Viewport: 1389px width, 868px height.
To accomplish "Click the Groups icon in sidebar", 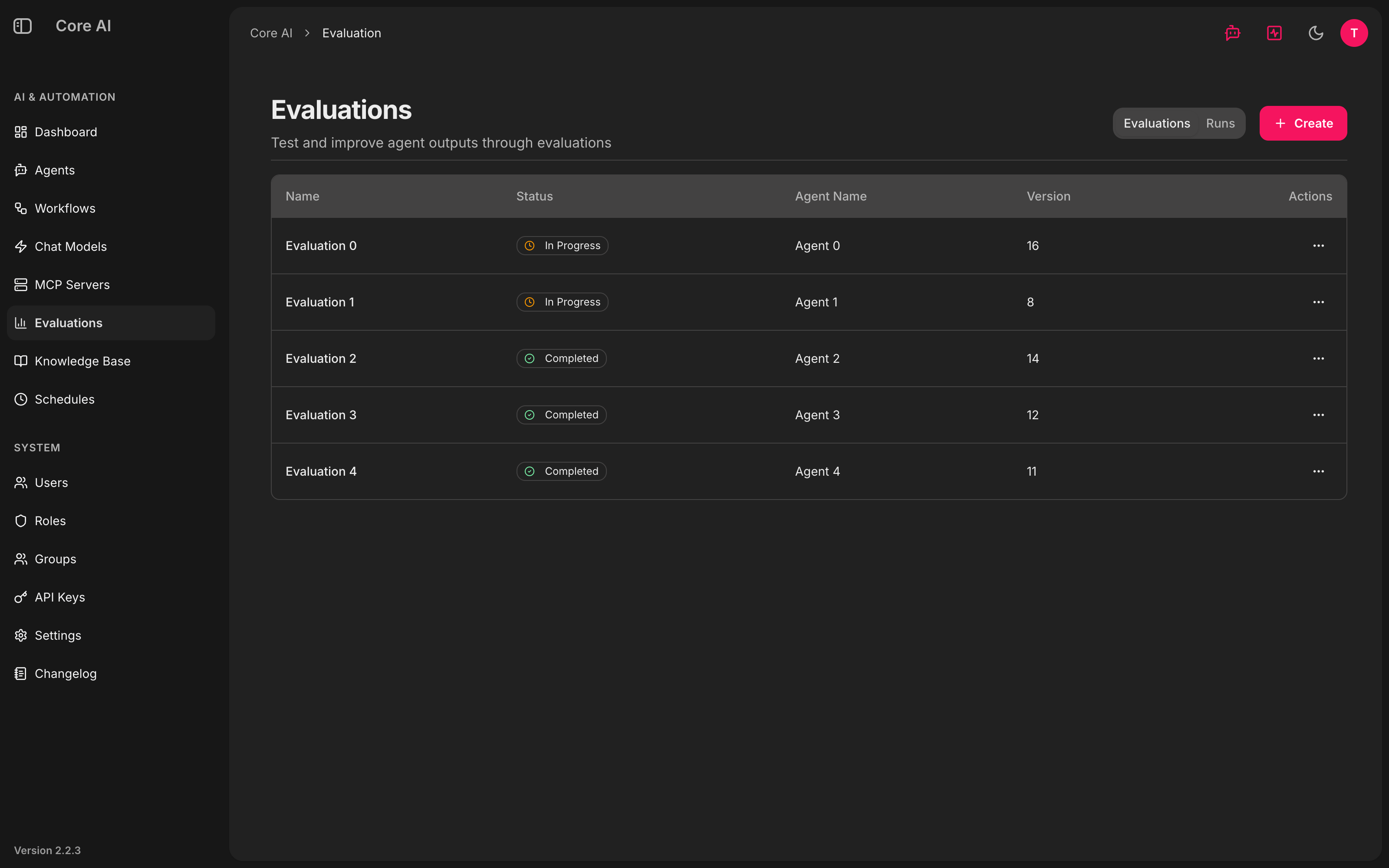I will coord(21,559).
